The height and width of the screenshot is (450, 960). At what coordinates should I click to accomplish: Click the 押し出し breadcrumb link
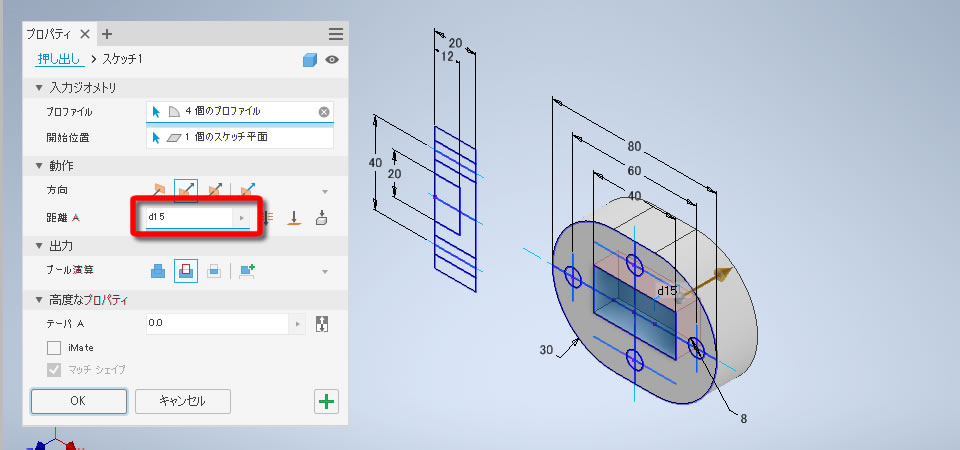pyautogui.click(x=60, y=59)
